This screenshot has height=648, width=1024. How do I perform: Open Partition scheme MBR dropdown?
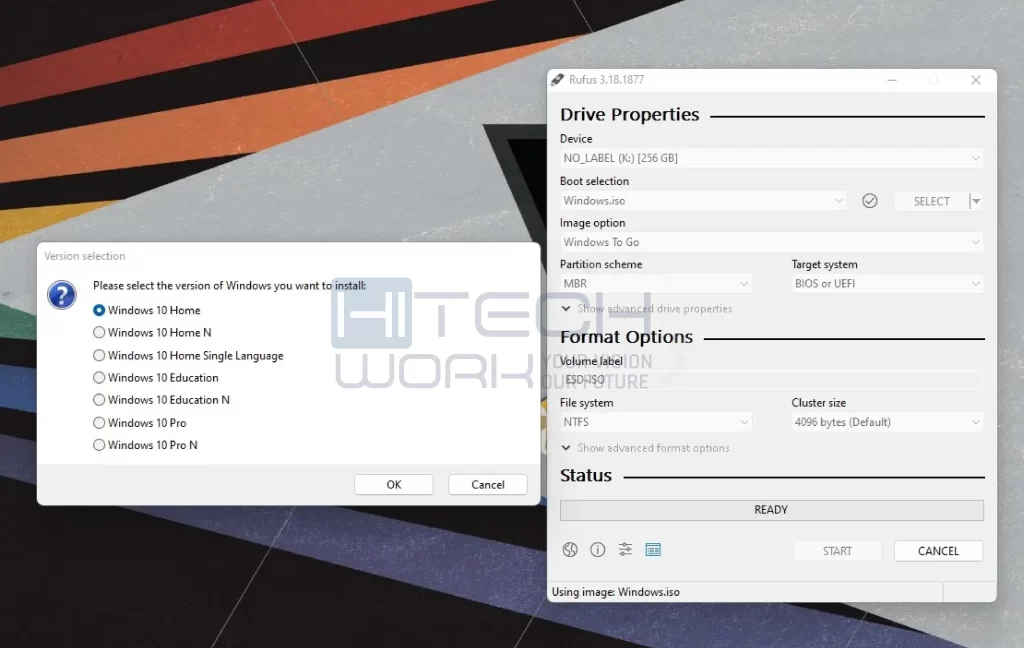pyautogui.click(x=656, y=284)
